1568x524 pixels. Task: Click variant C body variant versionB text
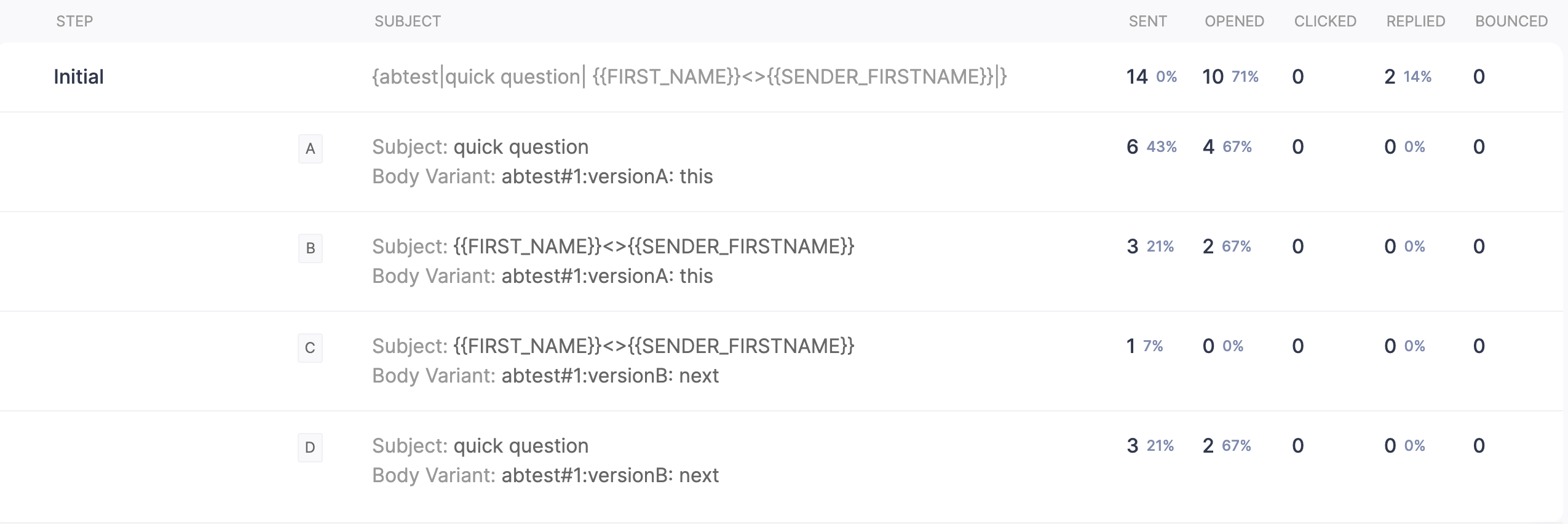click(610, 376)
